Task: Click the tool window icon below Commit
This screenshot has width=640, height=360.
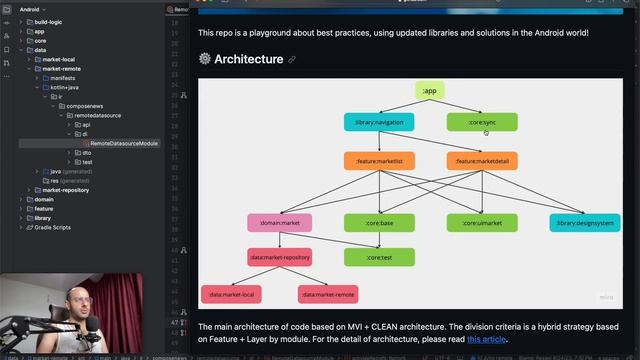Action: (7, 36)
